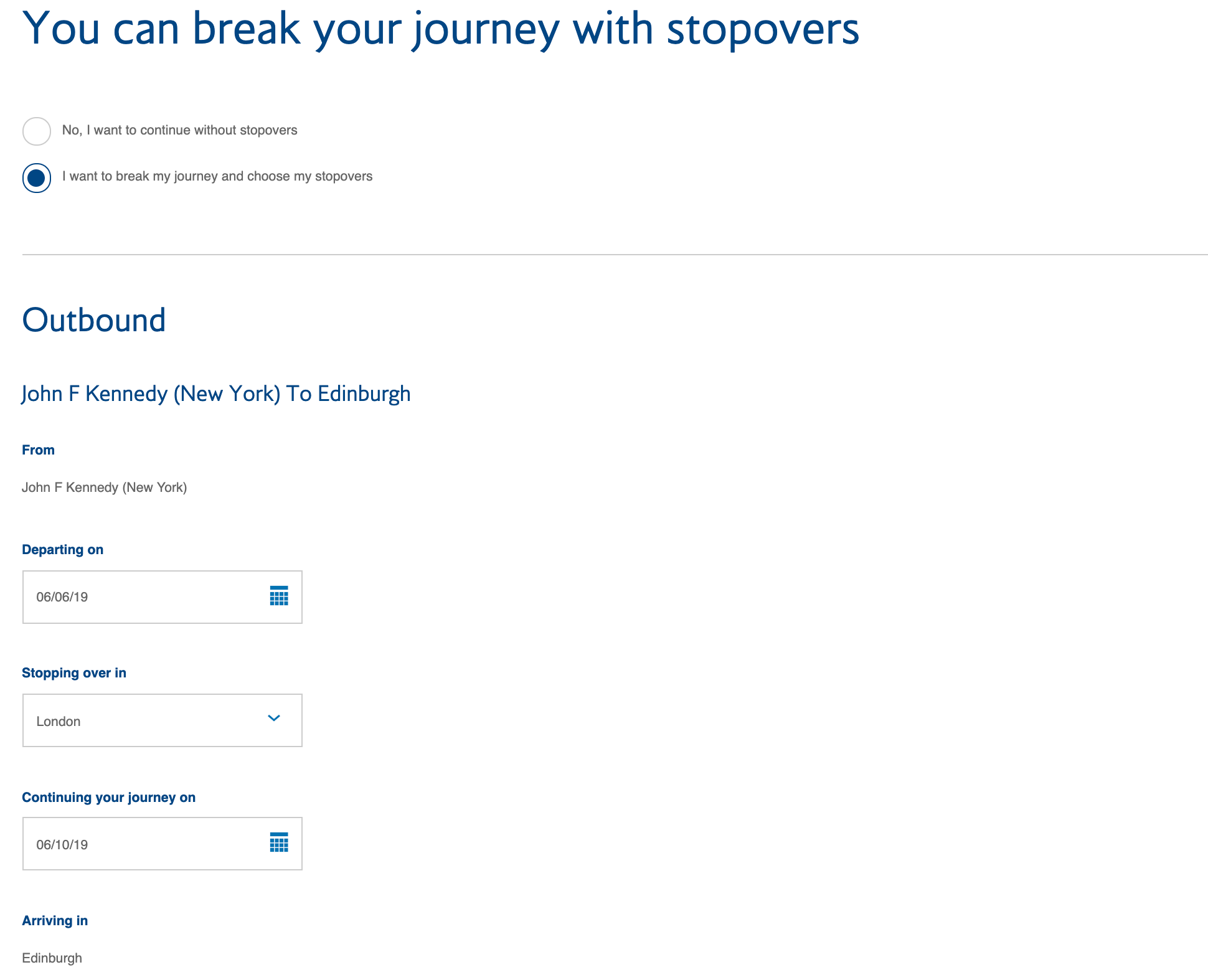Click the 'From' field label
Image resolution: width=1208 pixels, height=980 pixels.
(39, 450)
